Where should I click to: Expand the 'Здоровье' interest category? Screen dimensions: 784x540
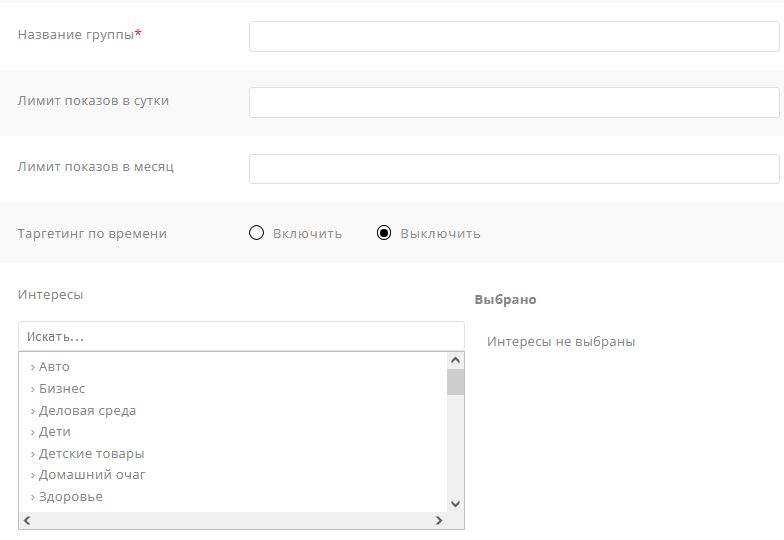coord(69,497)
